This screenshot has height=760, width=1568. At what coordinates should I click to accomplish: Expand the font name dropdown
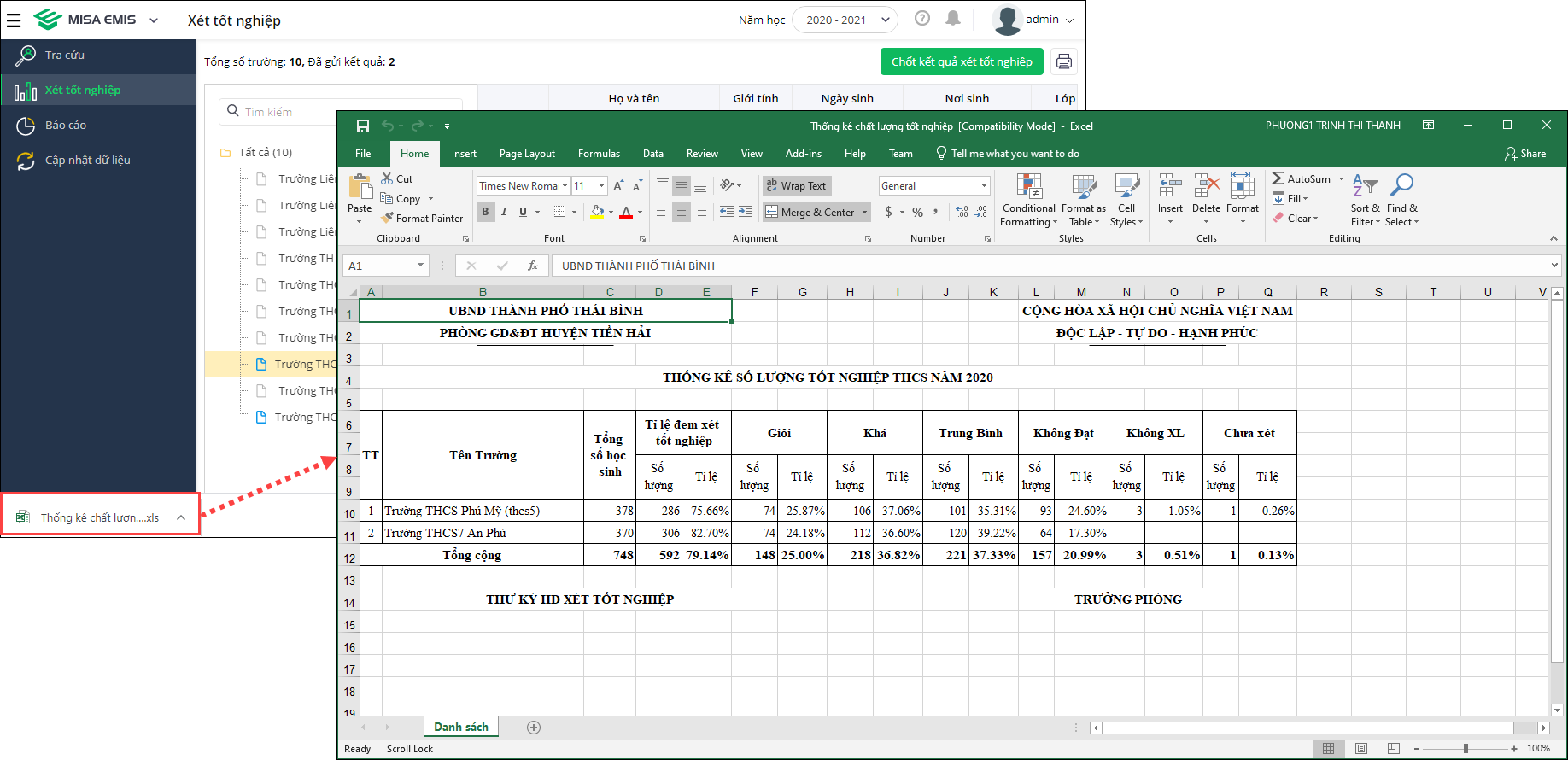click(565, 186)
